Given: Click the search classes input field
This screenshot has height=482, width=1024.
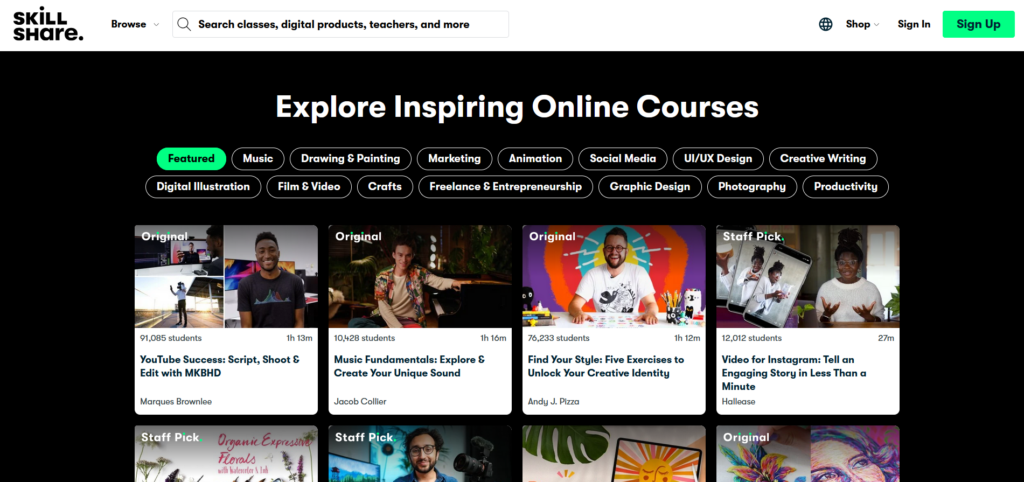Looking at the screenshot, I should [345, 24].
